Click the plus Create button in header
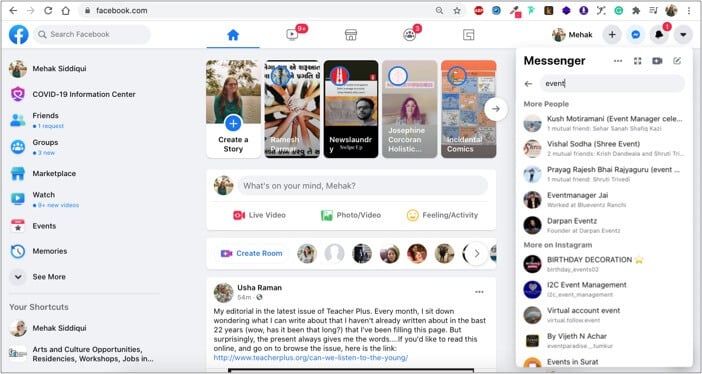Image resolution: width=702 pixels, height=374 pixels. (612, 34)
